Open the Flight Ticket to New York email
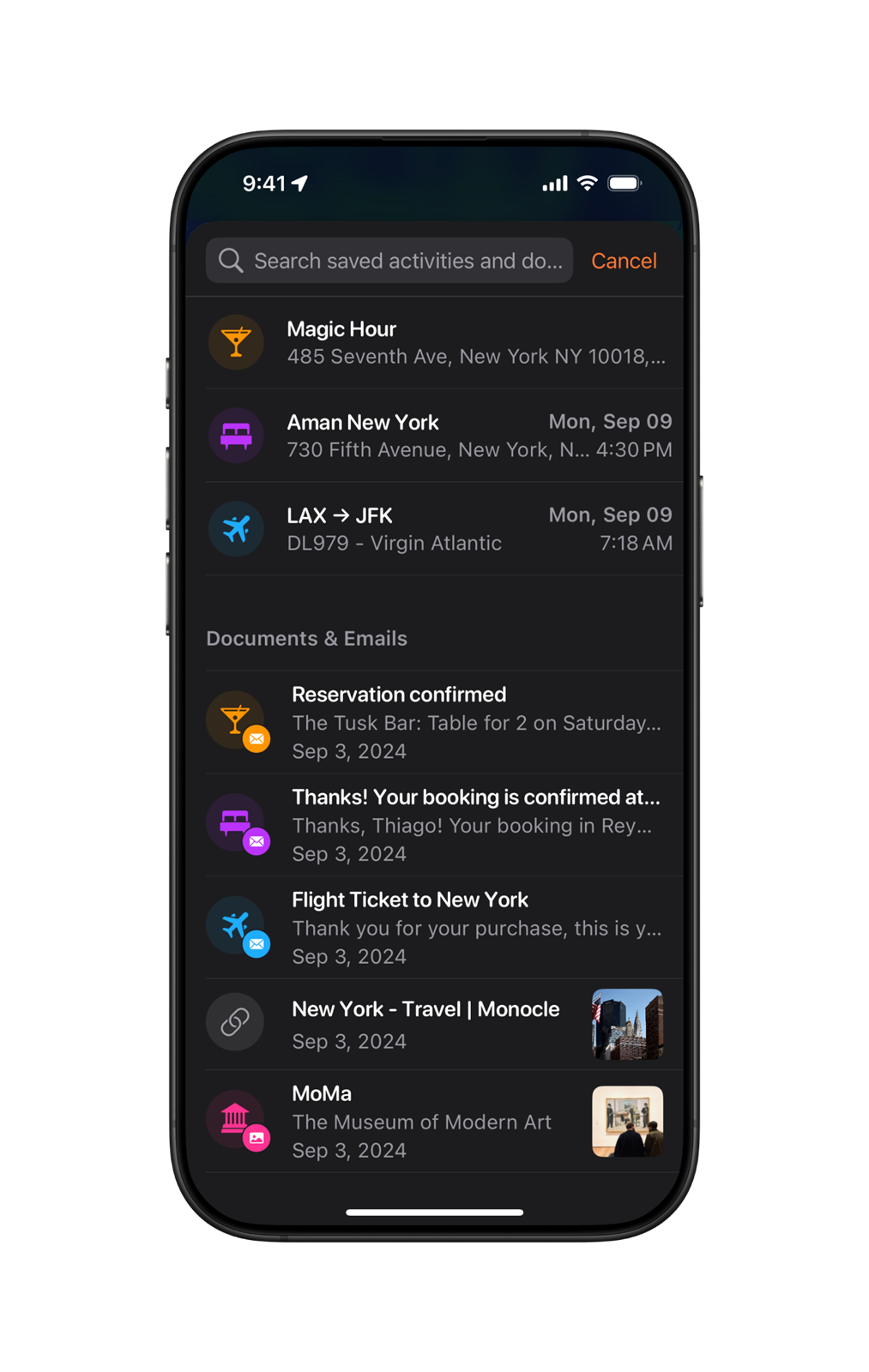This screenshot has height=1372, width=869. click(444, 928)
